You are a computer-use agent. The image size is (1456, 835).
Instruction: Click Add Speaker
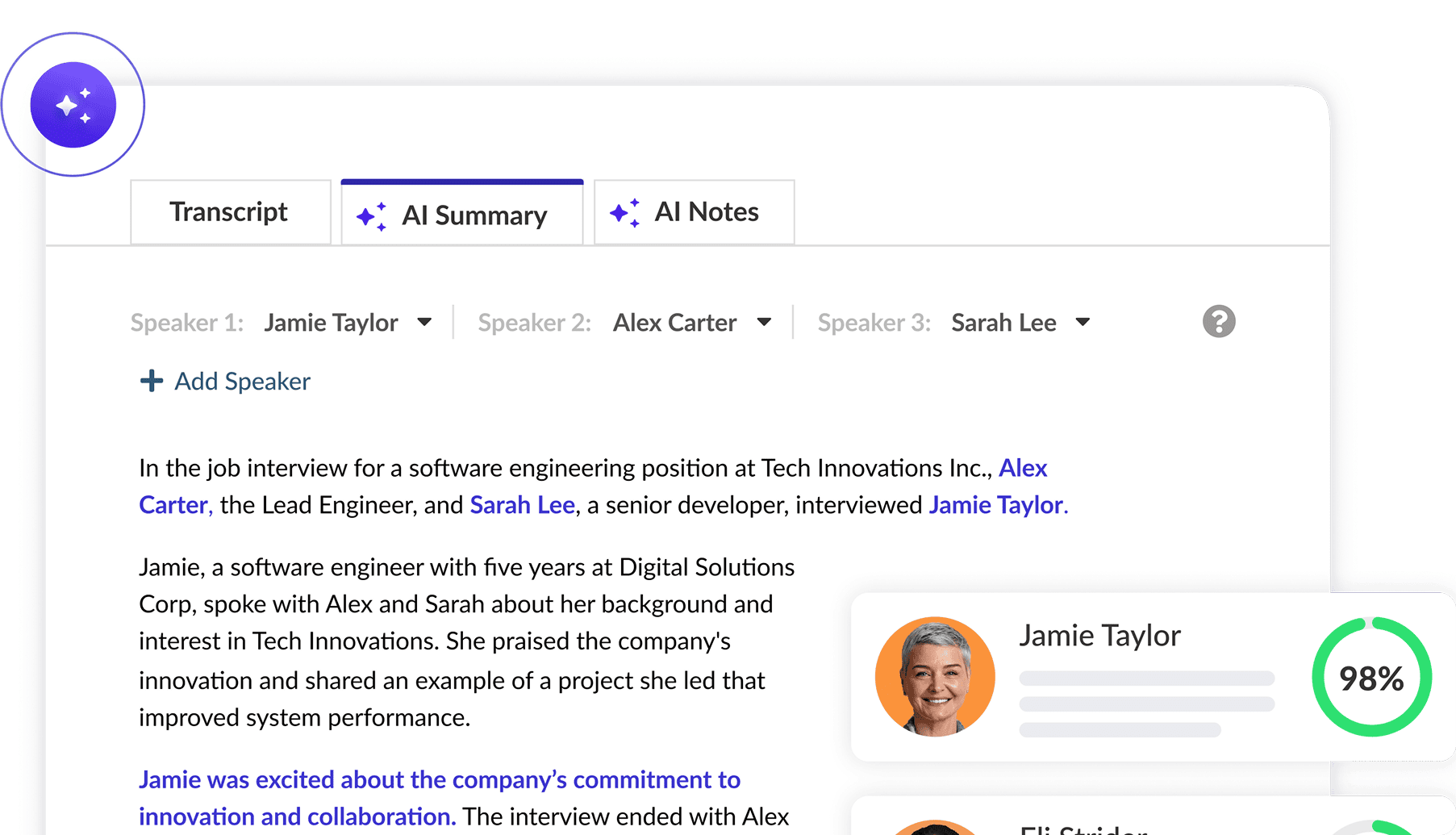[225, 381]
